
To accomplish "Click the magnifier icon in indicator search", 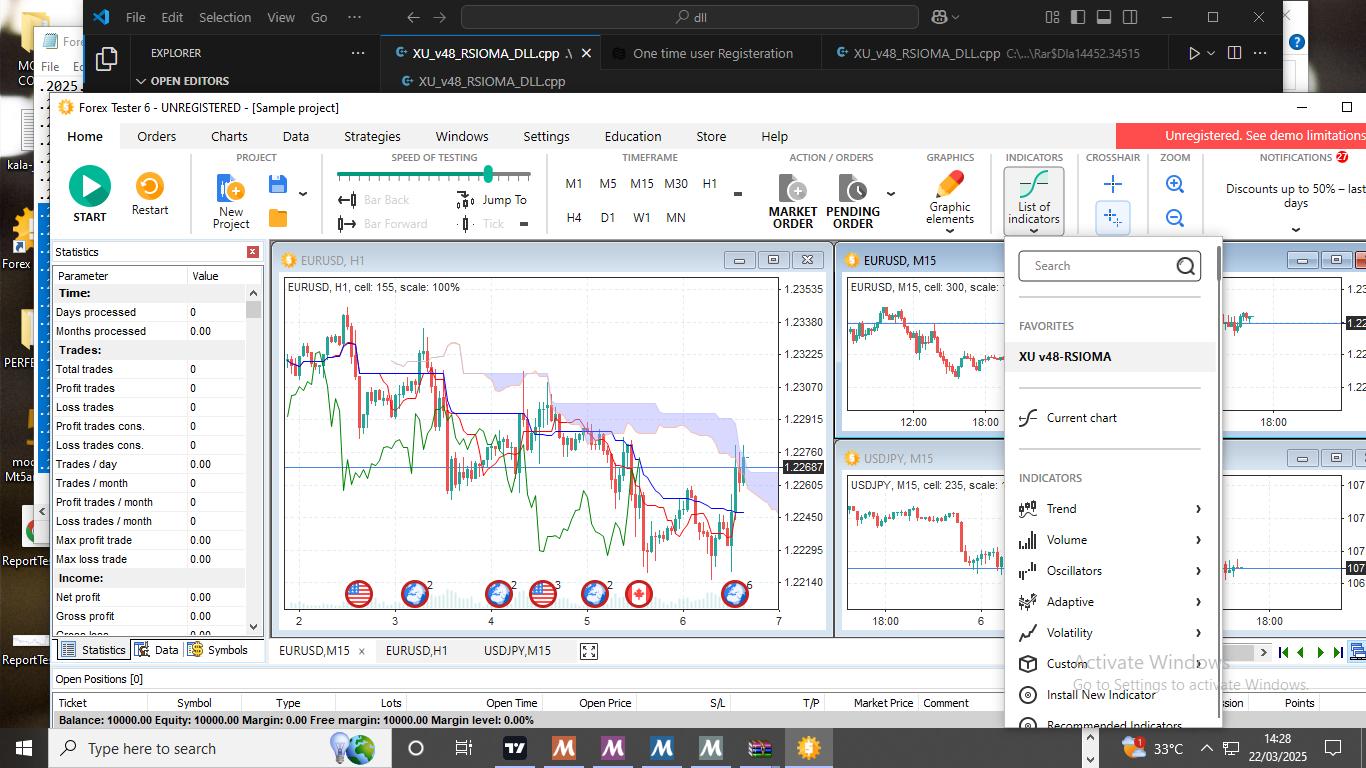I will click(1186, 266).
